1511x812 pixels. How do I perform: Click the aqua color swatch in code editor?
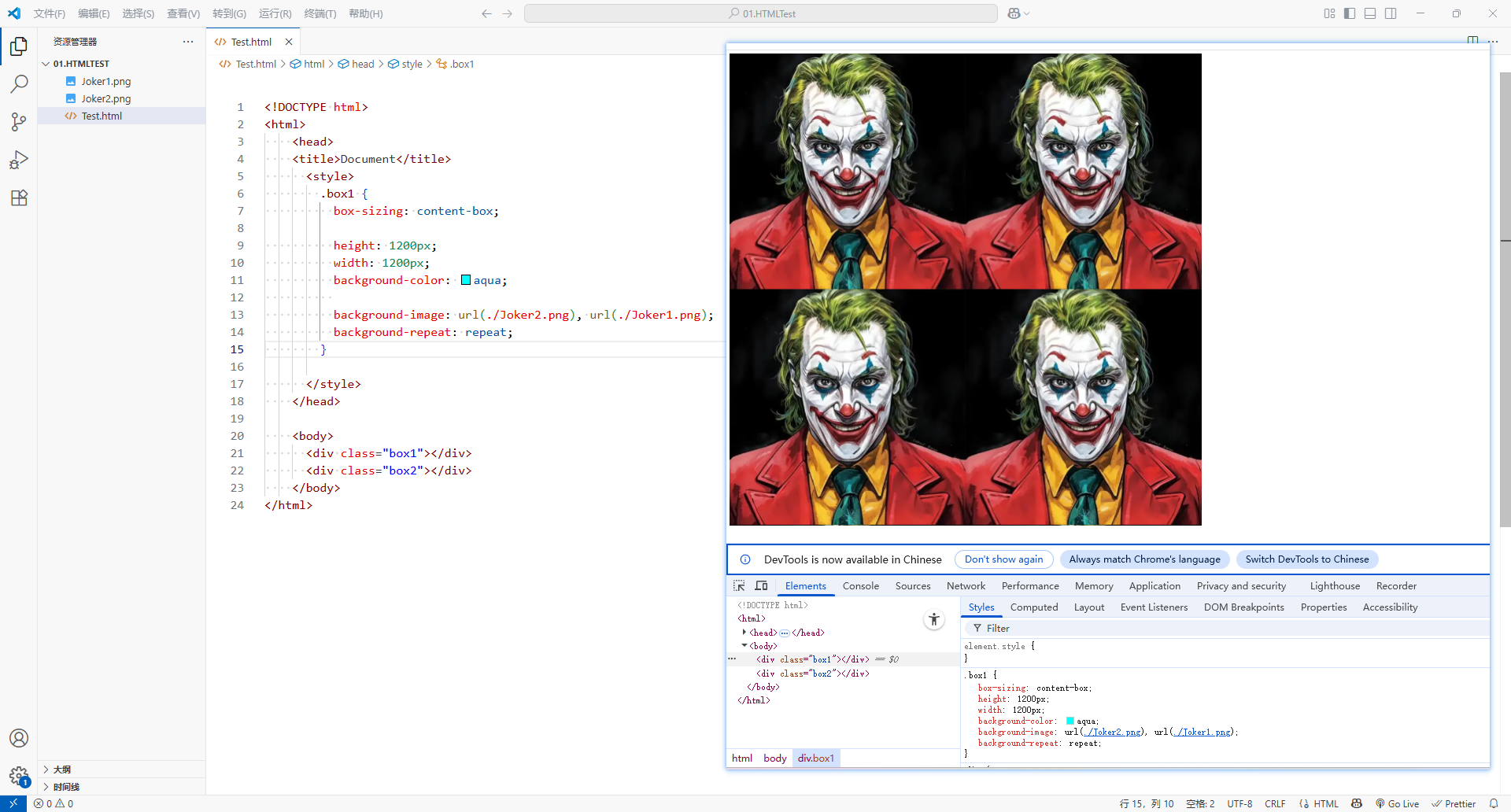click(466, 280)
